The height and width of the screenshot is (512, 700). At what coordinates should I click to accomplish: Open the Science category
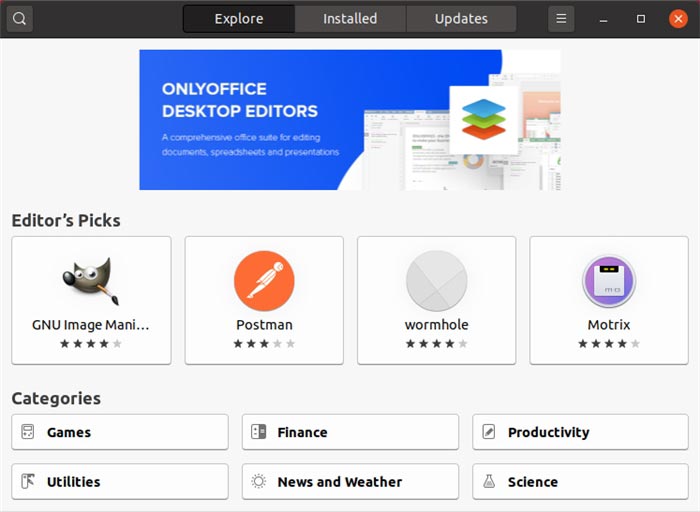click(580, 481)
